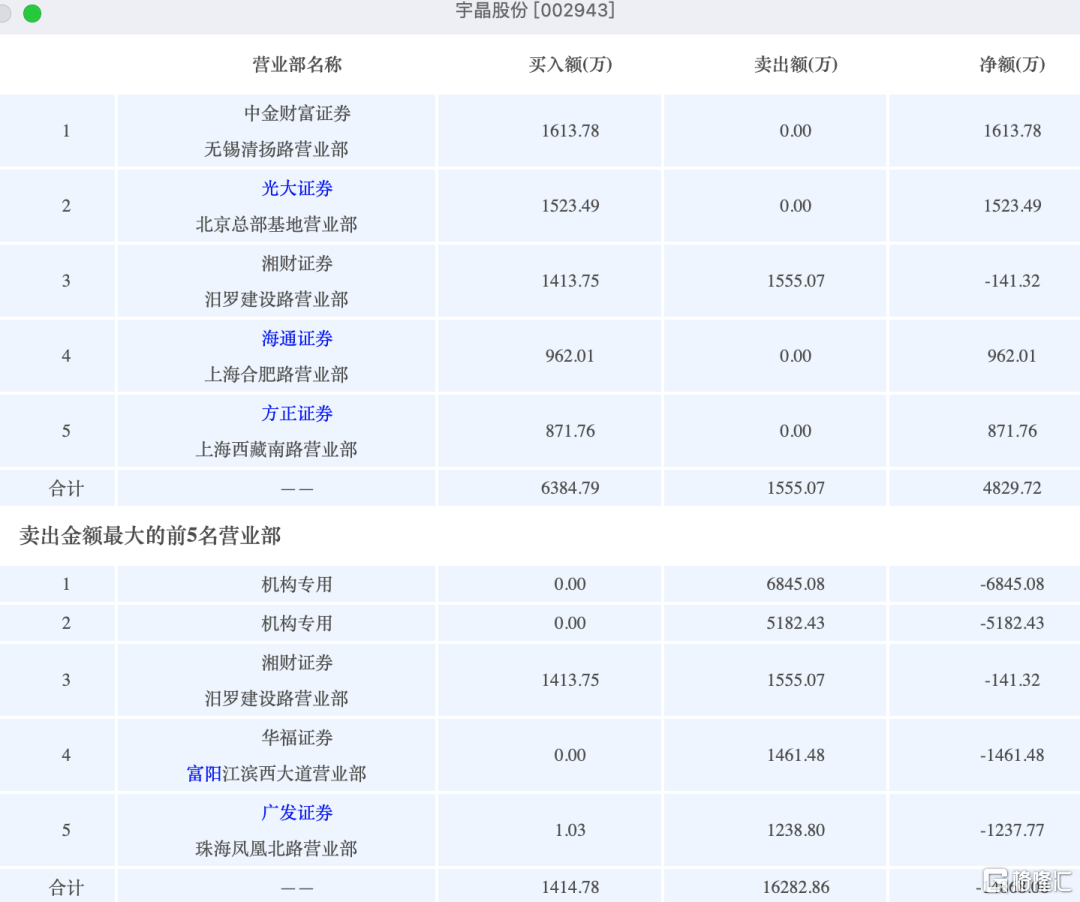Click 北京总部基地营业部 branch text
This screenshot has height=902, width=1080.
coord(276,224)
